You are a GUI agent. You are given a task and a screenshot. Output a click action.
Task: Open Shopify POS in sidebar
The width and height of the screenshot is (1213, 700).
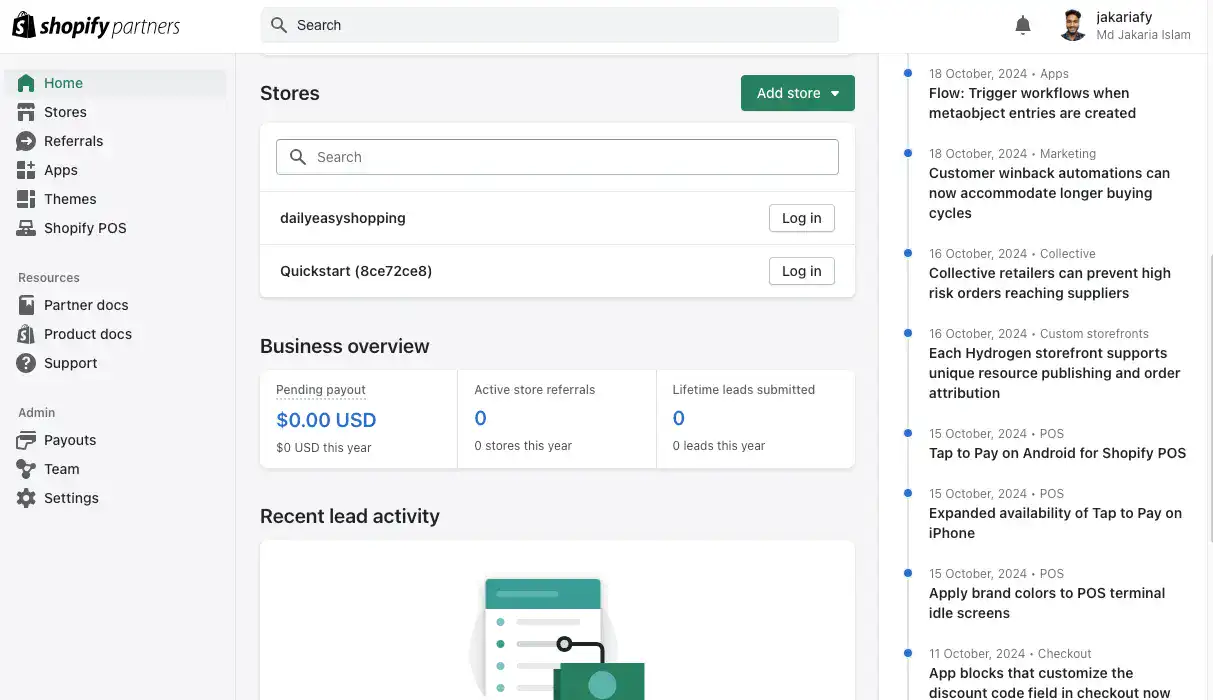point(115,228)
